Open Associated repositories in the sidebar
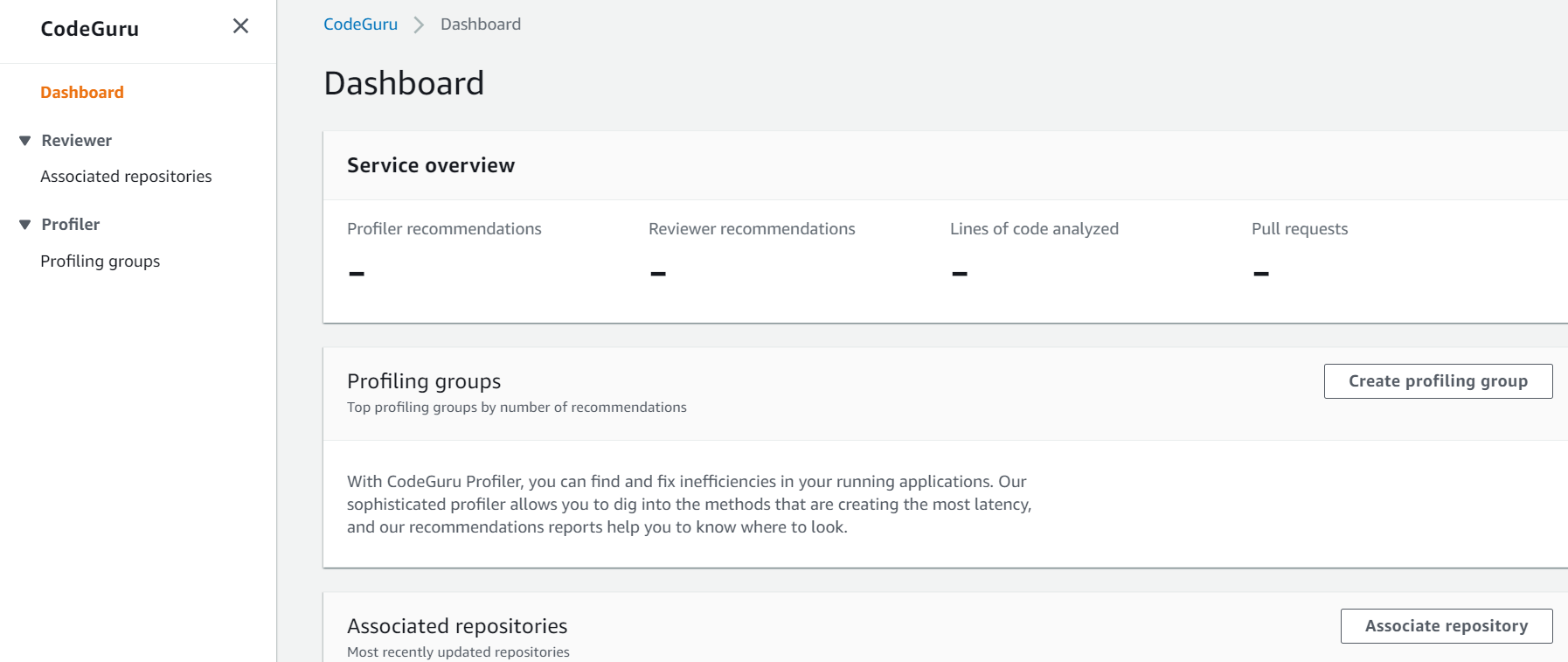 tap(126, 177)
